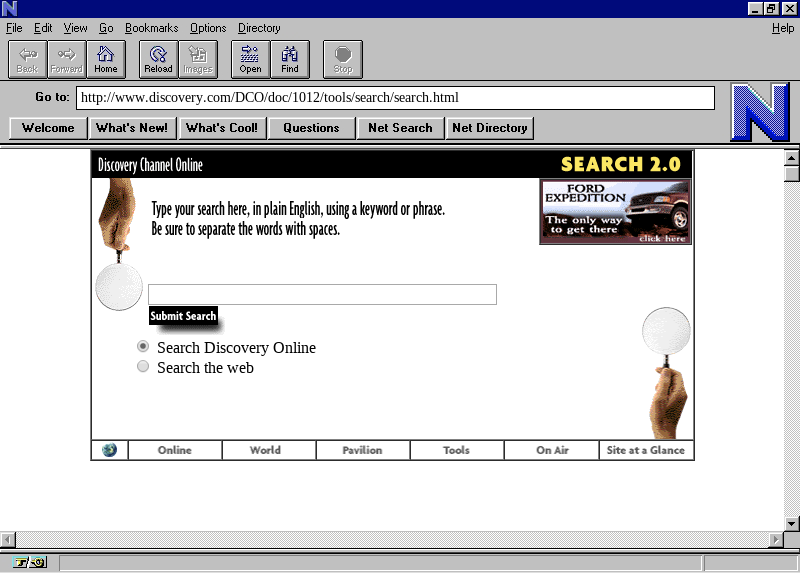The image size is (800, 573).
Task: Open the Bookmarks menu
Action: point(151,28)
